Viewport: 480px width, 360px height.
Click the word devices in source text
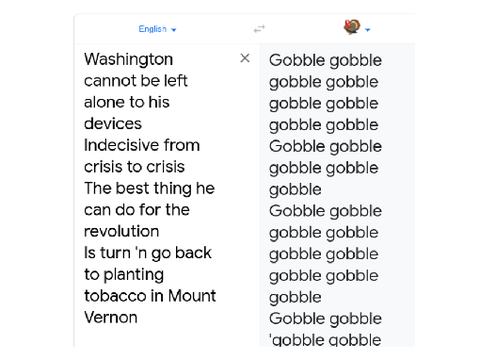(113, 124)
